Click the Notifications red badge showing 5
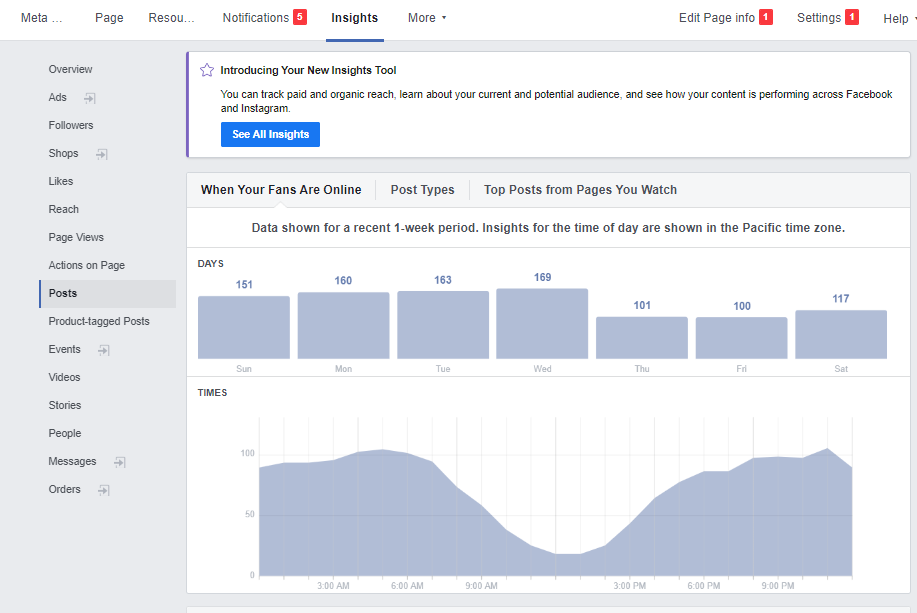 (x=300, y=17)
